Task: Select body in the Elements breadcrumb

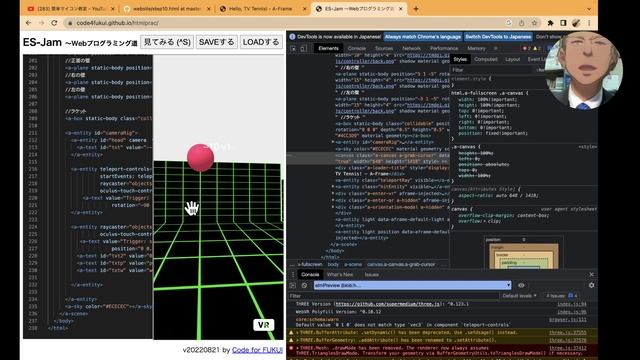Action: 333,264
